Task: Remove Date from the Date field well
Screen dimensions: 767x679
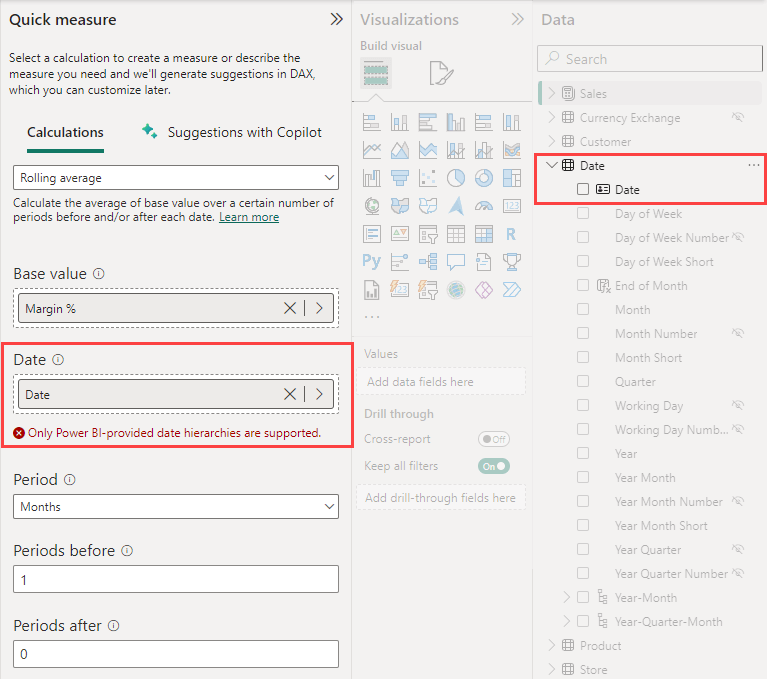Action: click(290, 394)
